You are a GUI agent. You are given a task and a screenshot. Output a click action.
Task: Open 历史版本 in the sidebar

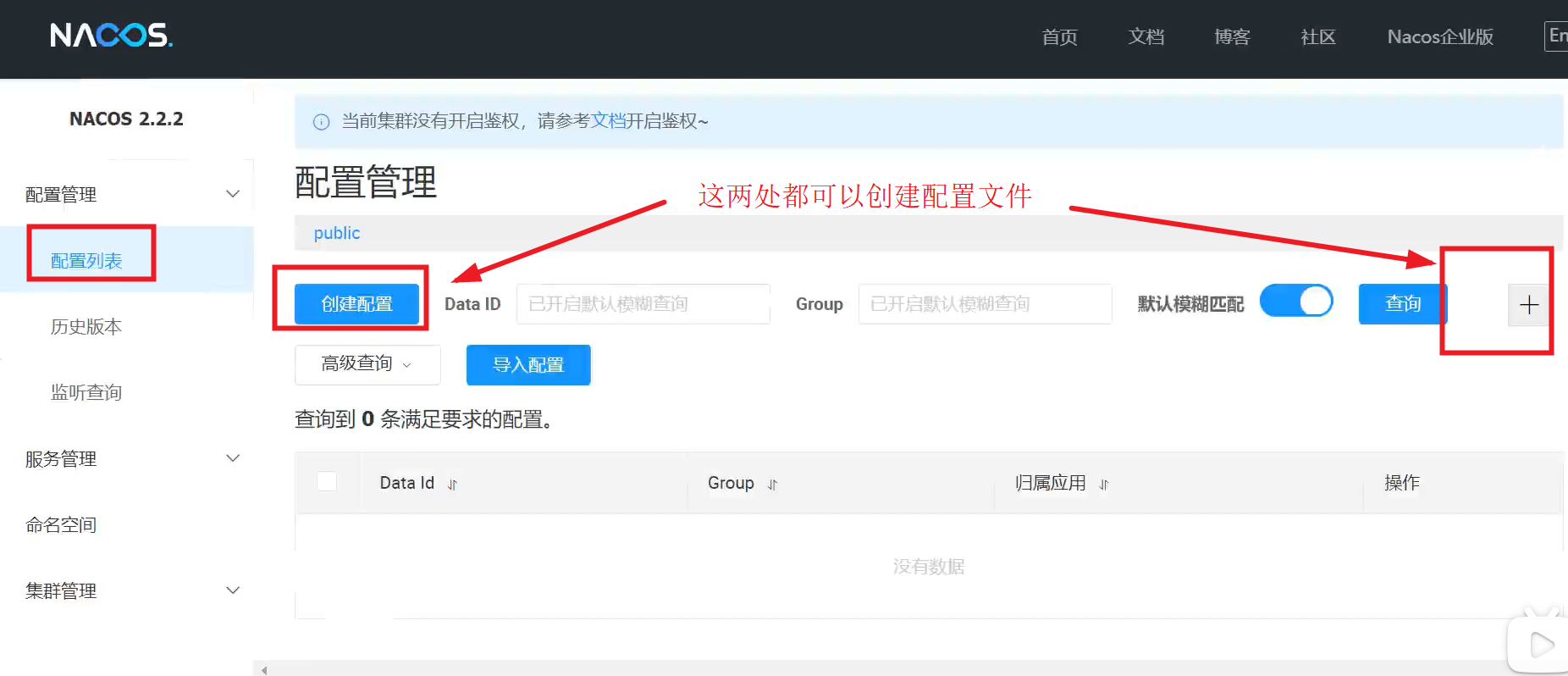pos(86,326)
